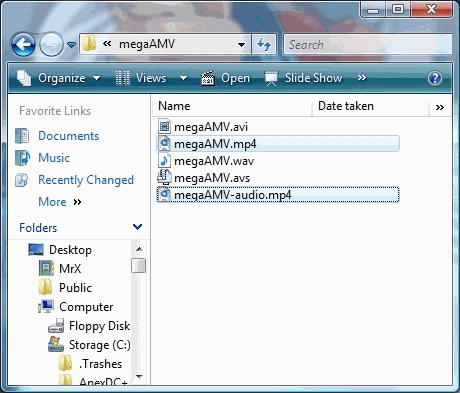Open the address bar history dropdown arrow
The image size is (460, 393).
coord(241,44)
